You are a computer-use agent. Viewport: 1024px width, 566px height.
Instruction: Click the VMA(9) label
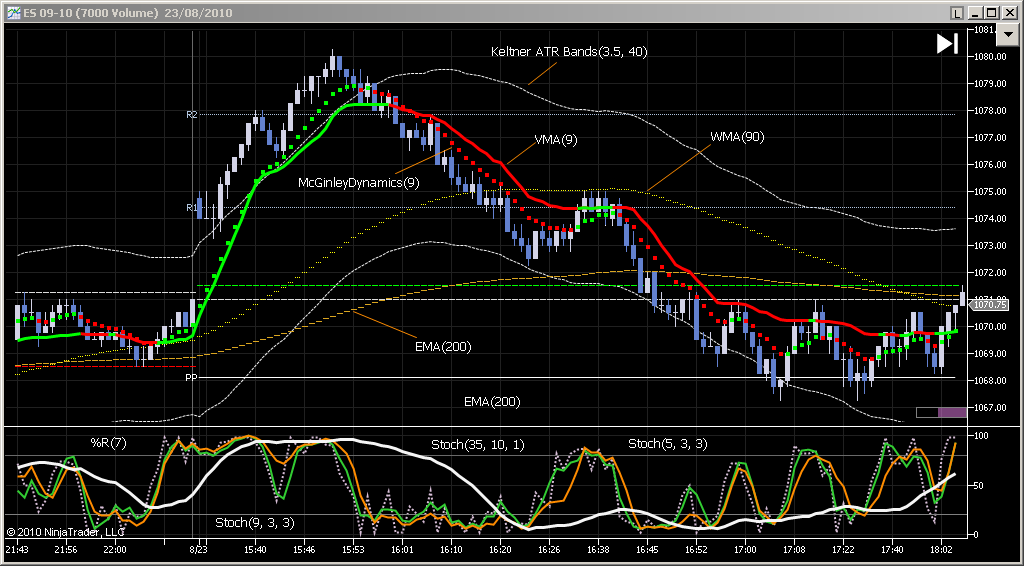pos(556,140)
